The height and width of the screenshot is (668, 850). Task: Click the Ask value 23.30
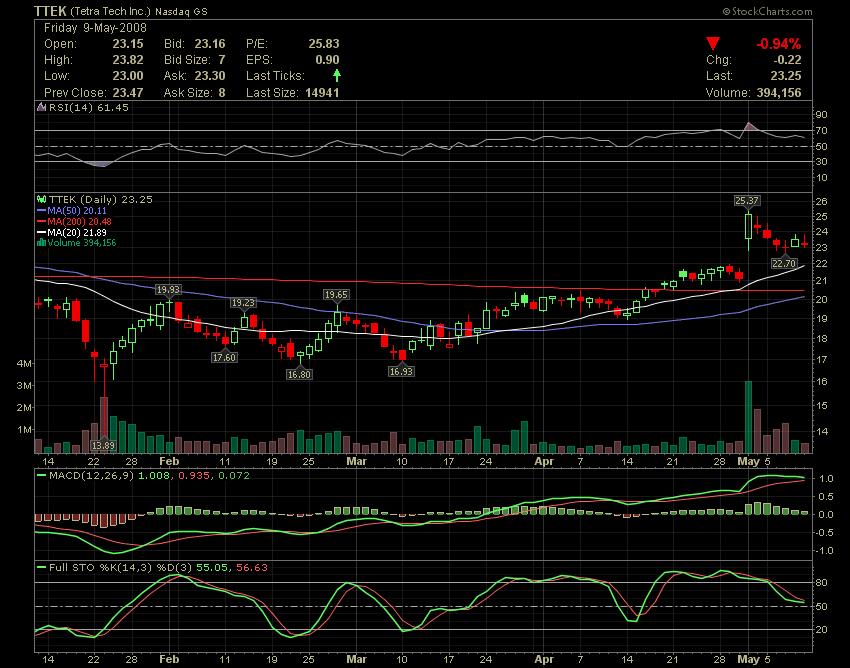pyautogui.click(x=210, y=76)
